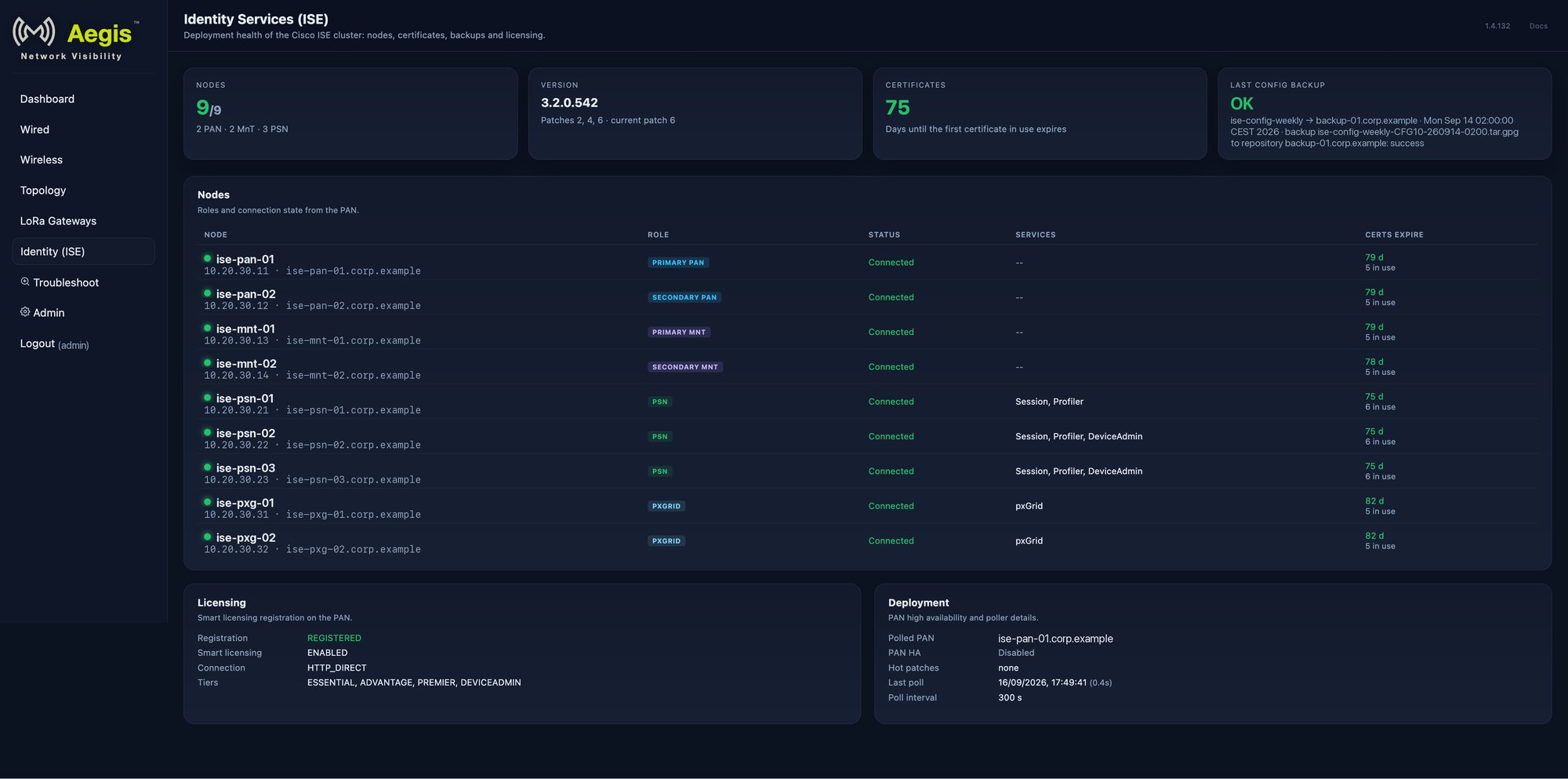
Task: Navigate to Topology
Action: click(x=83, y=191)
